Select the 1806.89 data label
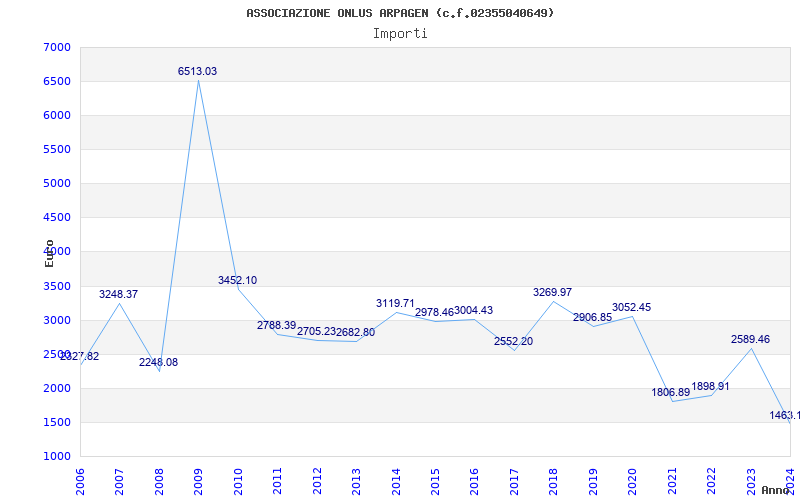Viewport: 800px width, 500px height. tap(670, 392)
